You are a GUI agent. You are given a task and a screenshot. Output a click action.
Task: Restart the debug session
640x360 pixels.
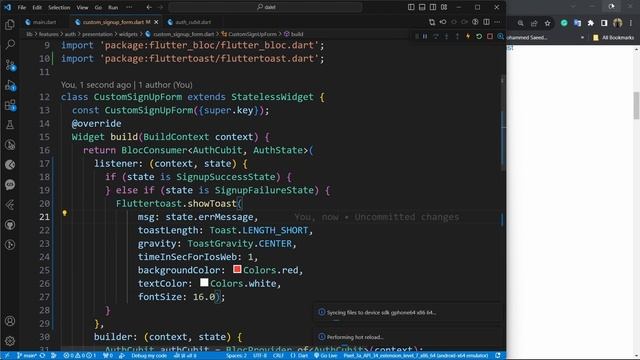point(479,36)
